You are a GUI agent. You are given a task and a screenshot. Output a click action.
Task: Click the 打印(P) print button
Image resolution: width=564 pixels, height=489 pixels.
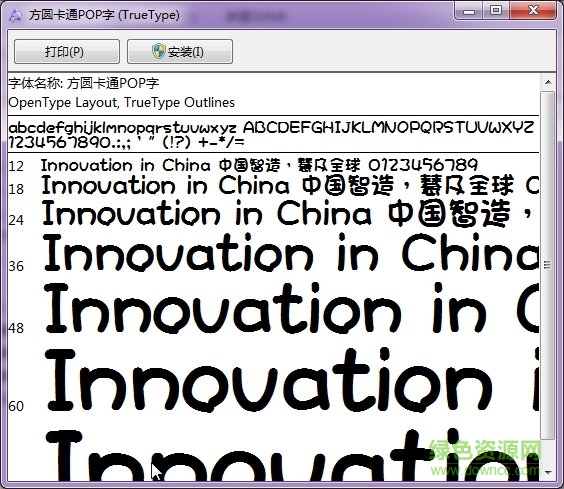click(67, 51)
